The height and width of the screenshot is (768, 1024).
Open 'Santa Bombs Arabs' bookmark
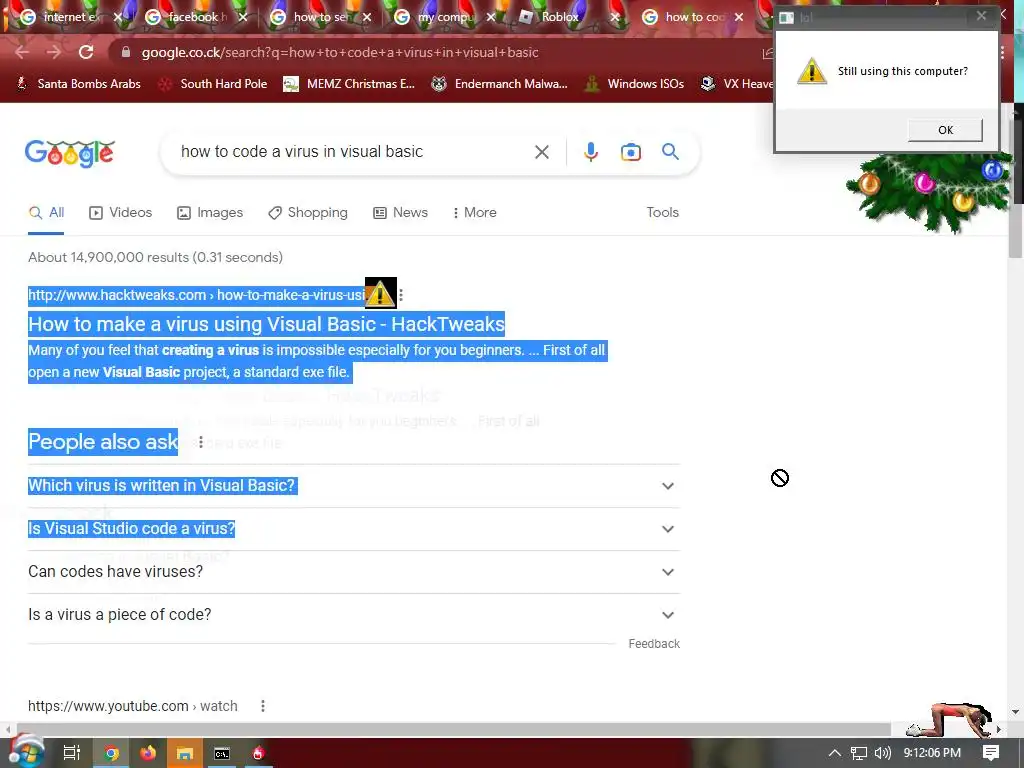[78, 84]
